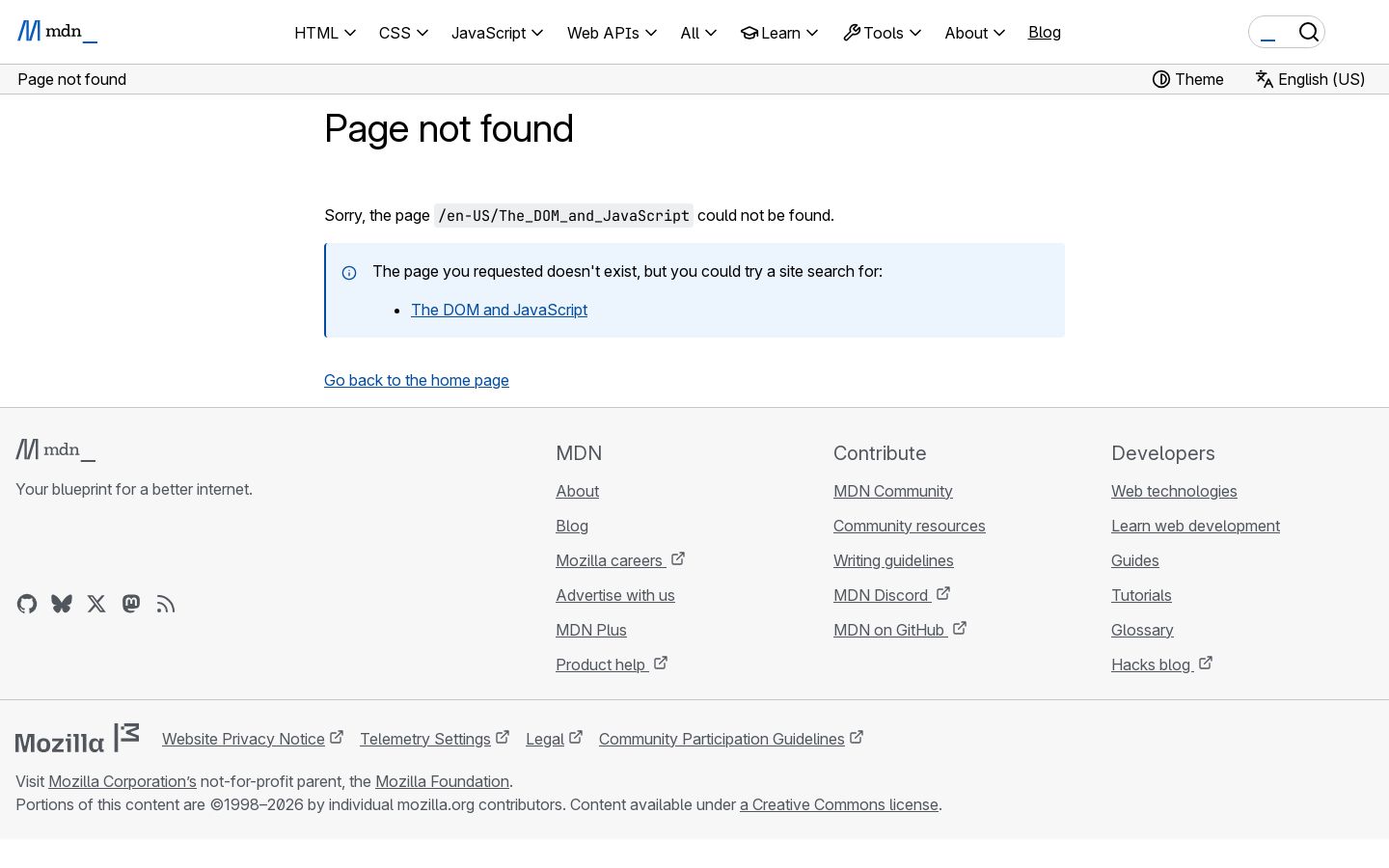Open the Web technologies link
This screenshot has height=868, width=1389.
[x=1174, y=491]
